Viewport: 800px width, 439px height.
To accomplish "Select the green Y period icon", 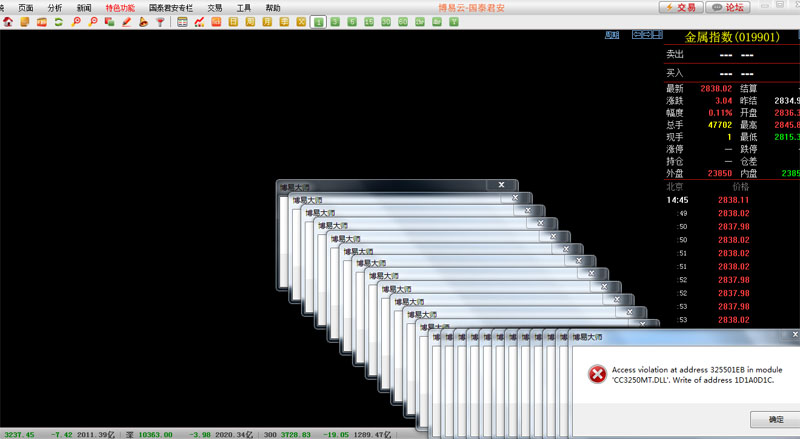I will coord(454,22).
